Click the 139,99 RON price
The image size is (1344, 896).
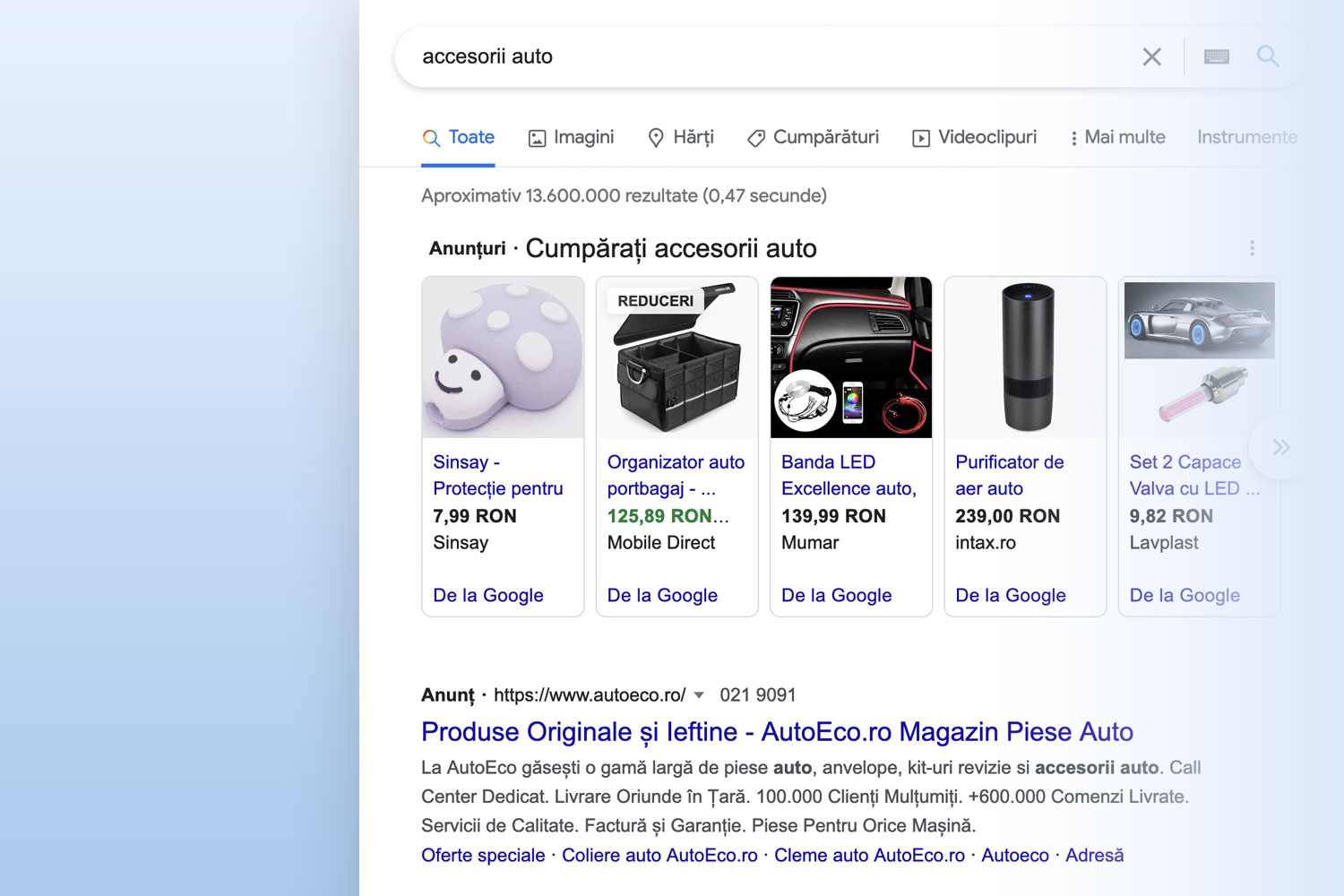(833, 516)
